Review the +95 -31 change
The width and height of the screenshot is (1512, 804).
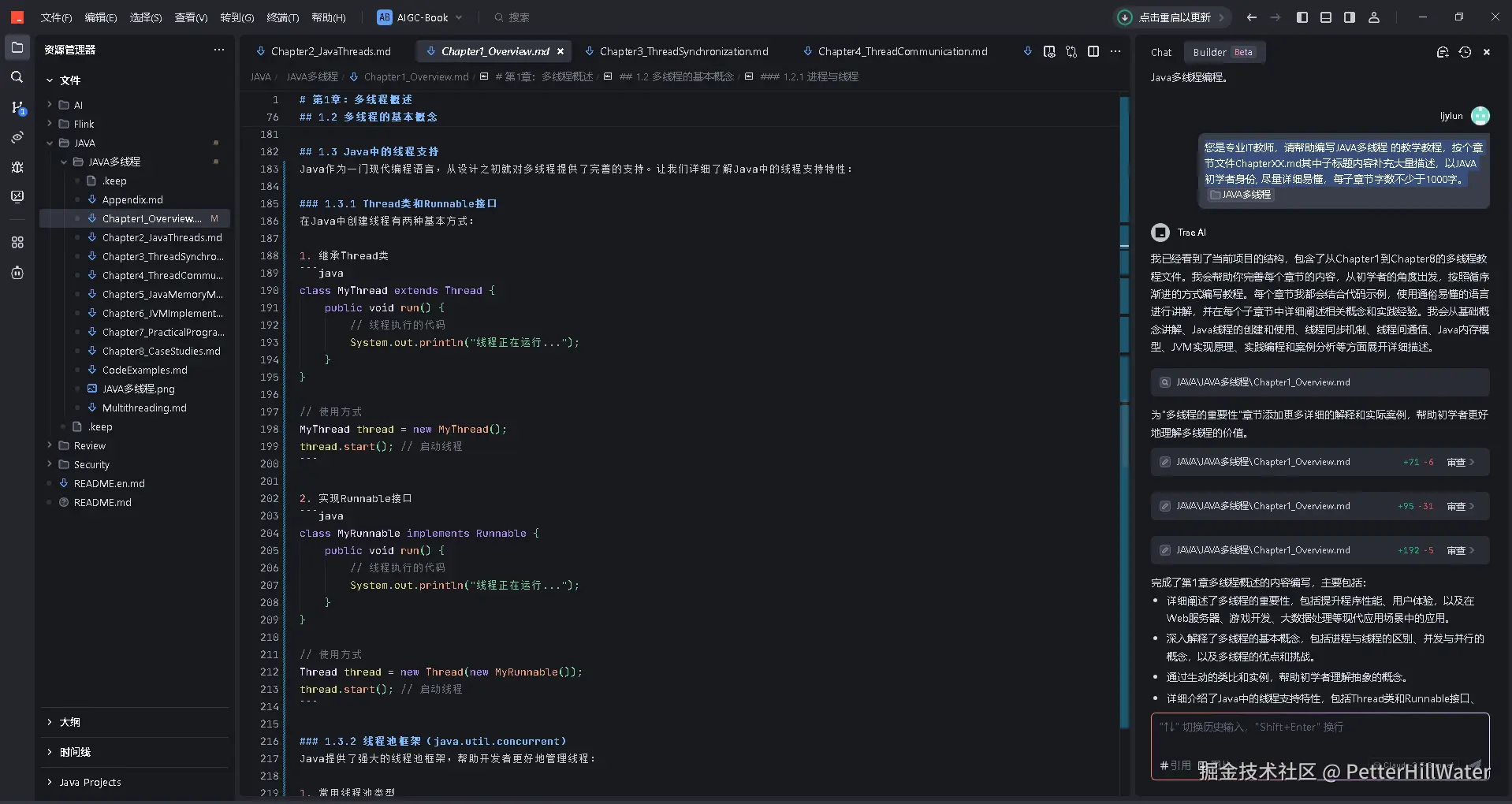pos(1460,506)
